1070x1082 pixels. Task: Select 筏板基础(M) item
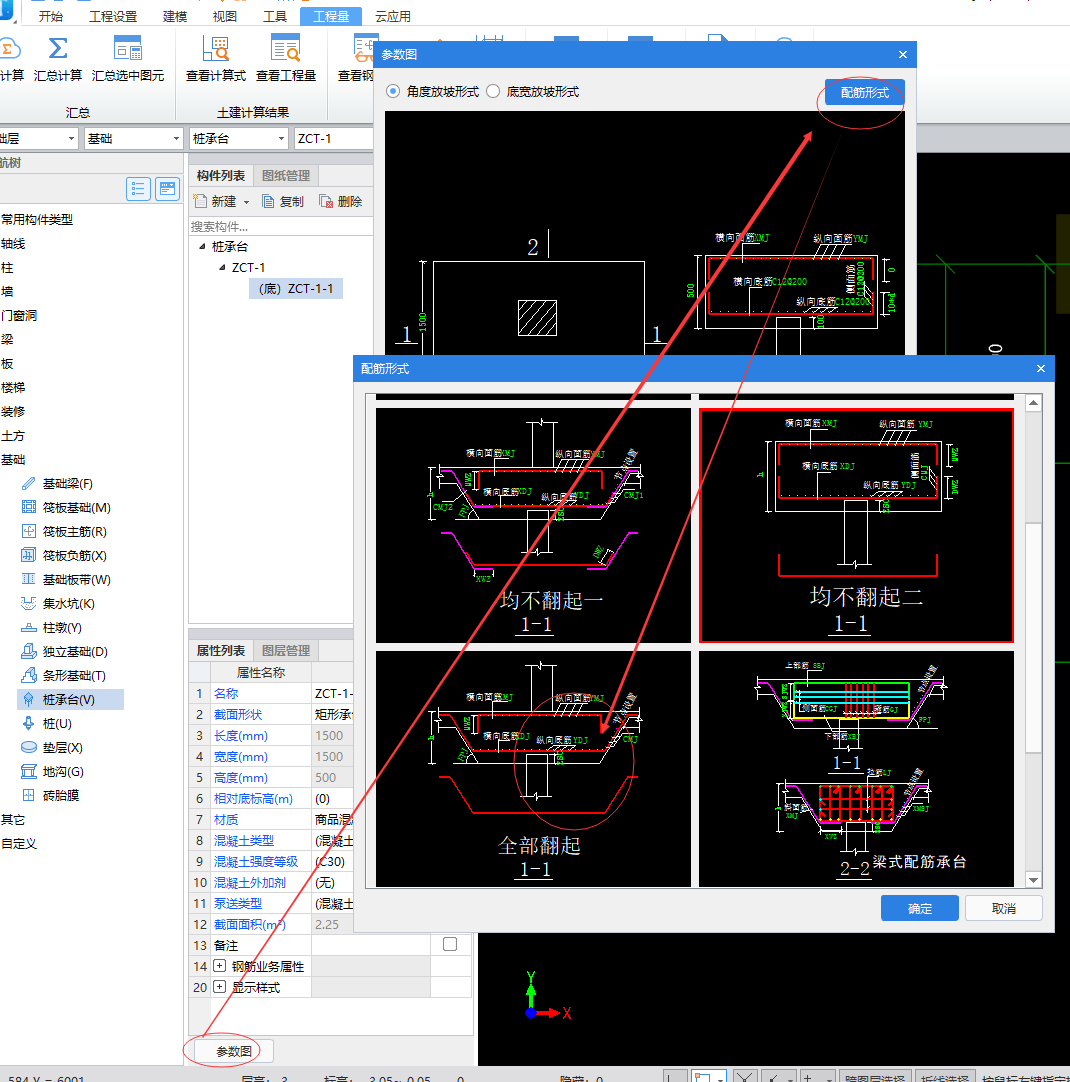(x=76, y=508)
